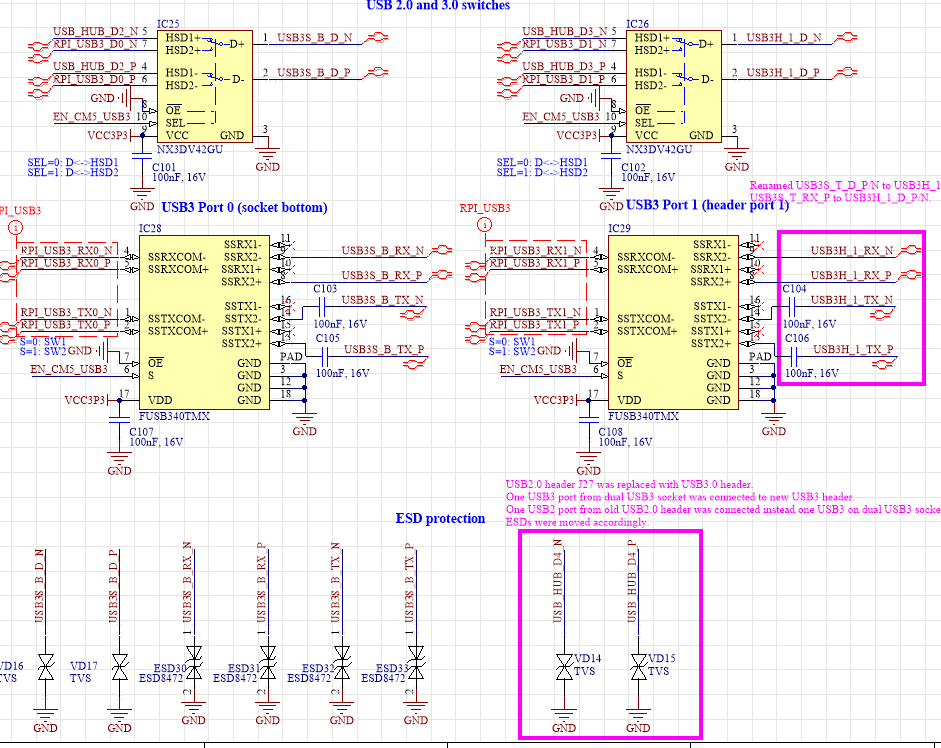Select the USB3S_B_TX_P net label
Screen dimensions: 941x748
383,349
